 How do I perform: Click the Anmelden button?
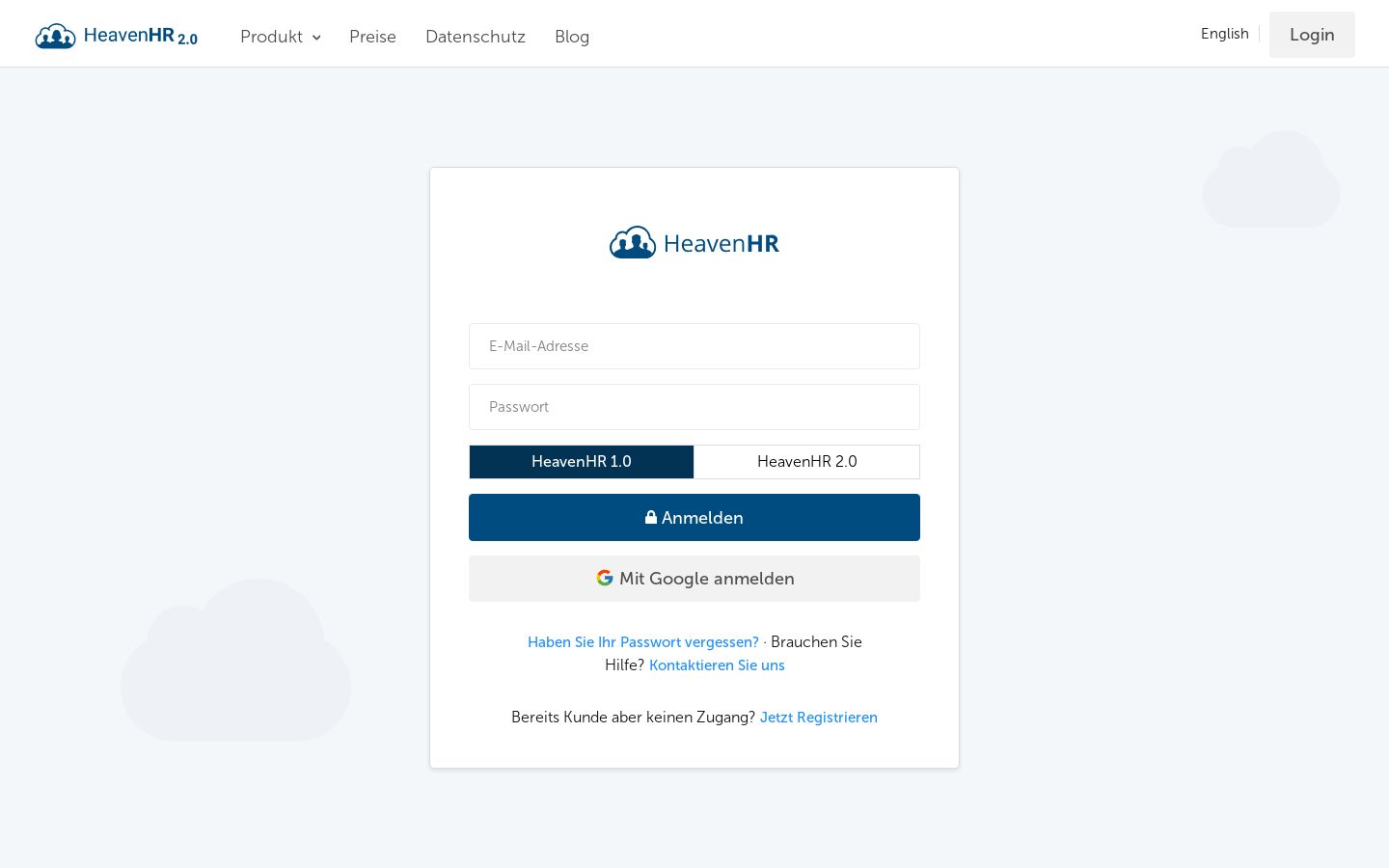[694, 518]
